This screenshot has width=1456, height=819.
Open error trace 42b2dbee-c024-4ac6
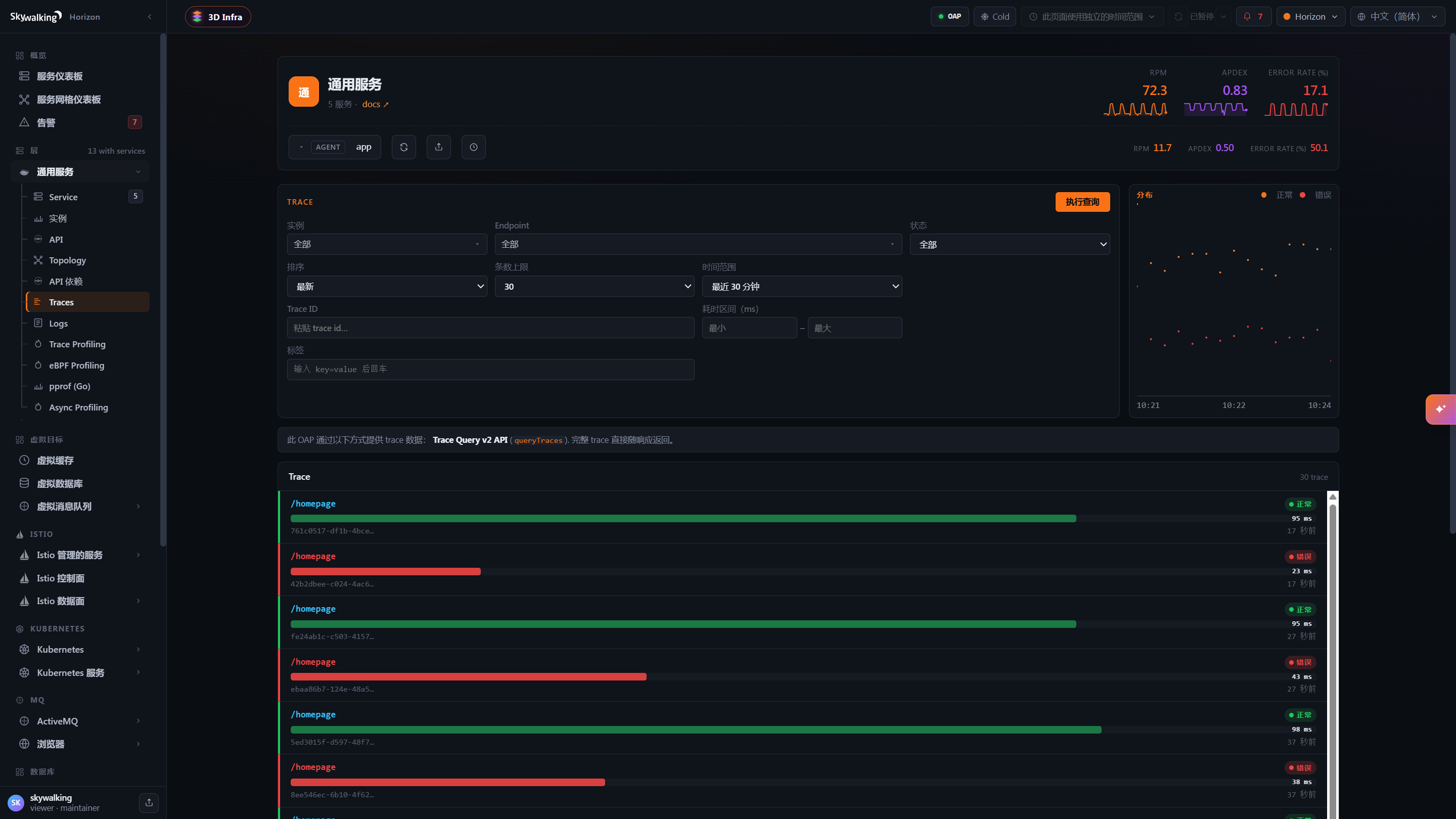(x=803, y=569)
